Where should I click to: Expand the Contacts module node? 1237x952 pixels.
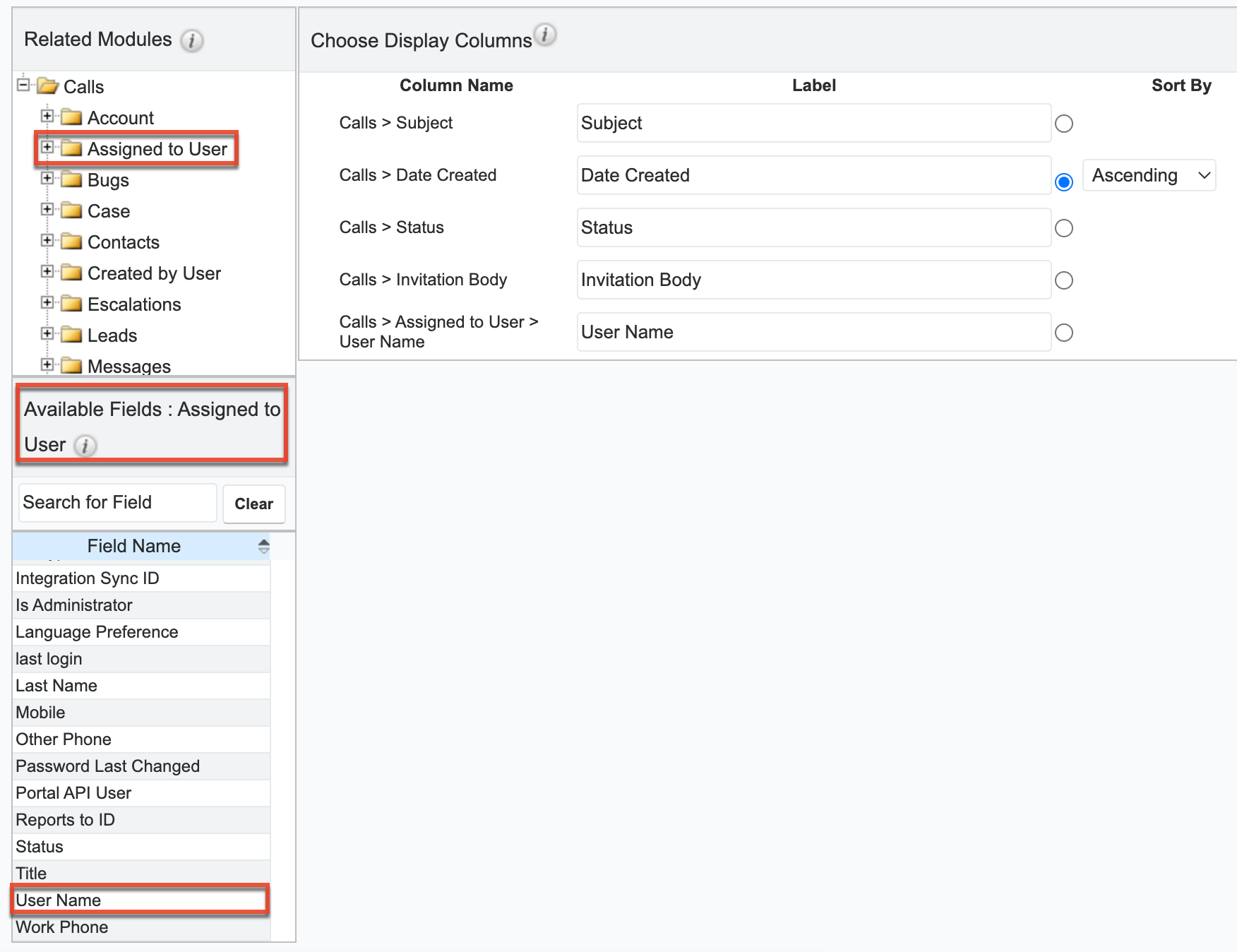coord(47,241)
